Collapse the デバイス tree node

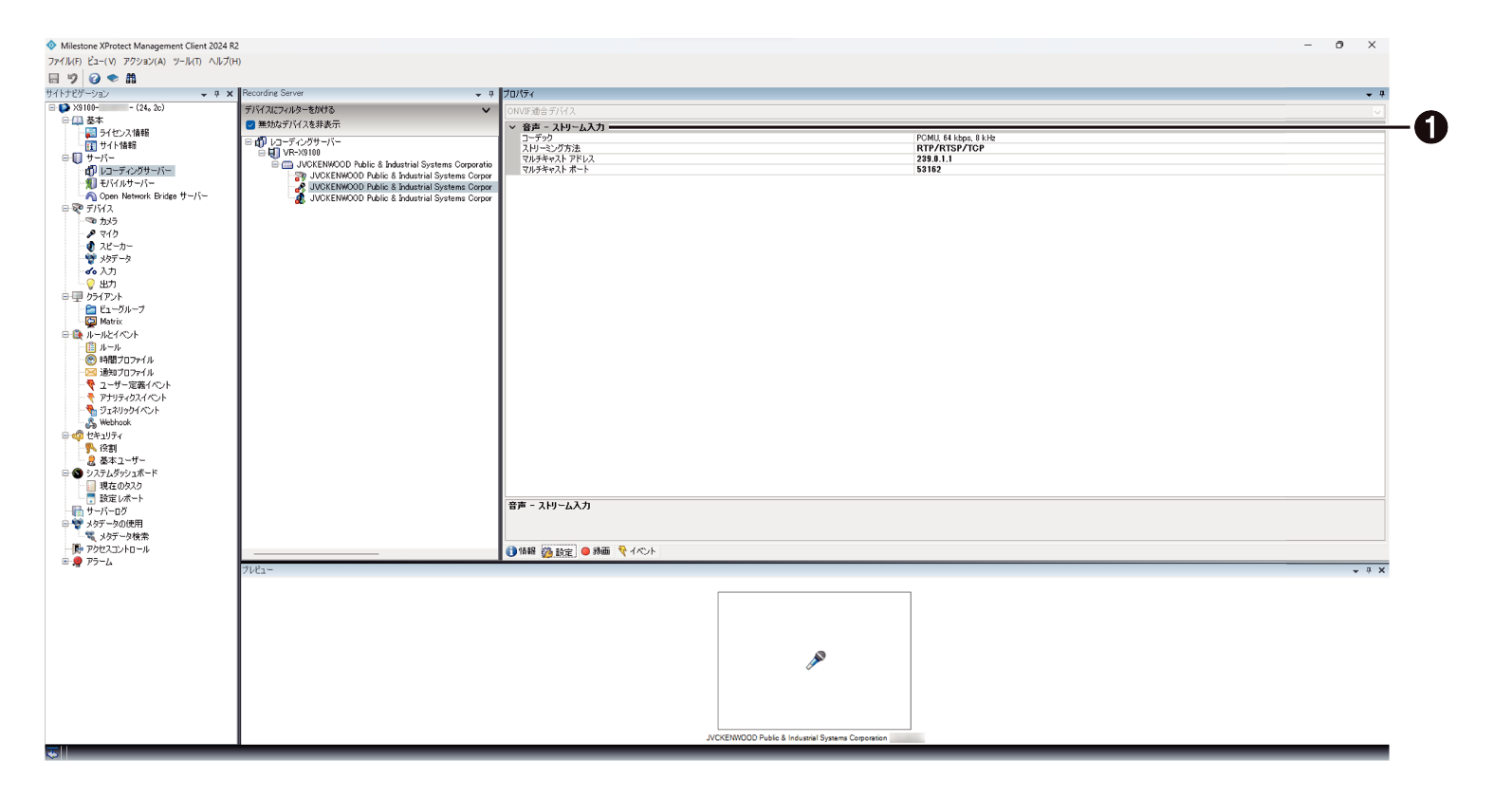coord(65,209)
